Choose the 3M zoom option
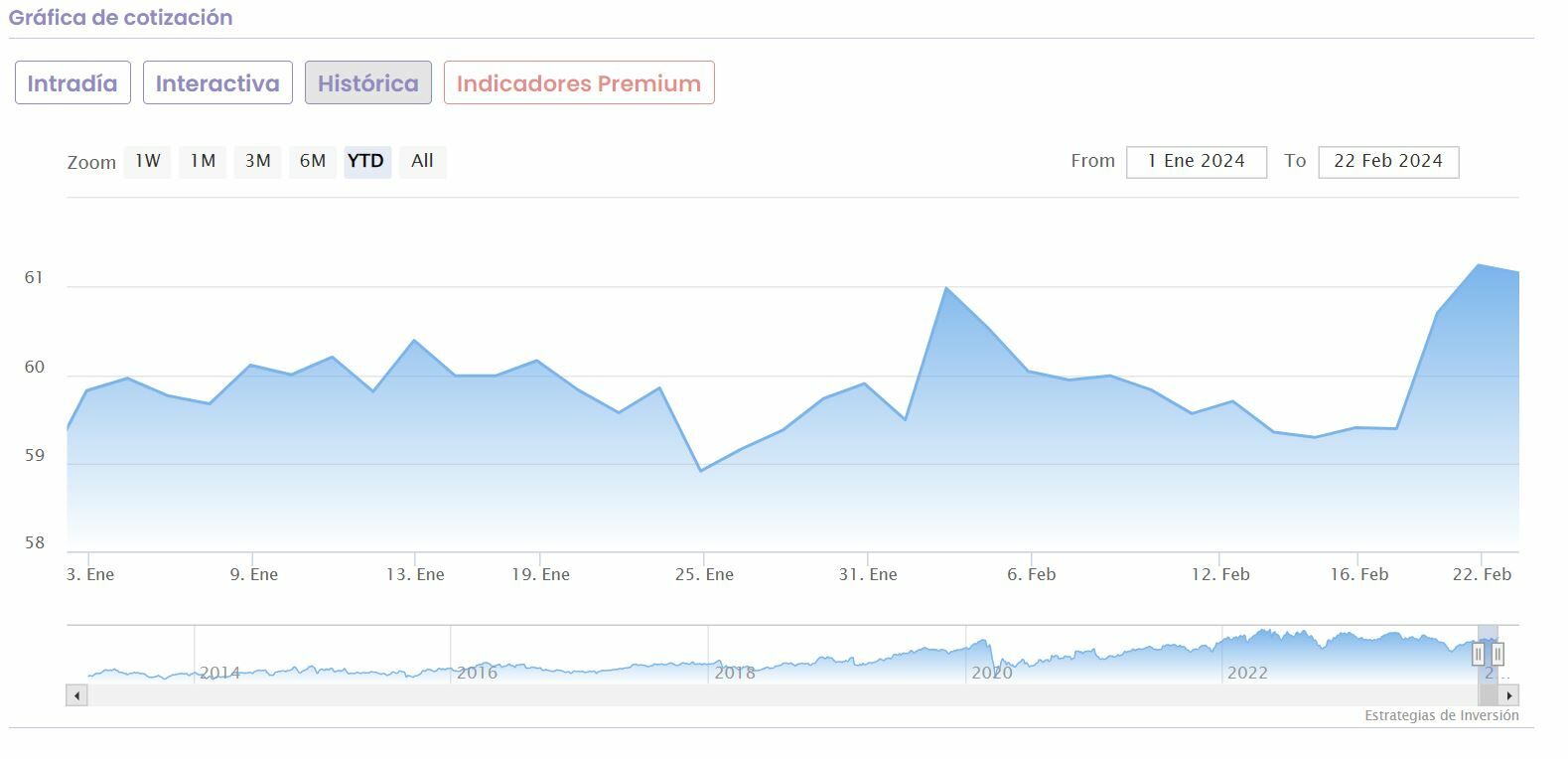 coord(258,161)
